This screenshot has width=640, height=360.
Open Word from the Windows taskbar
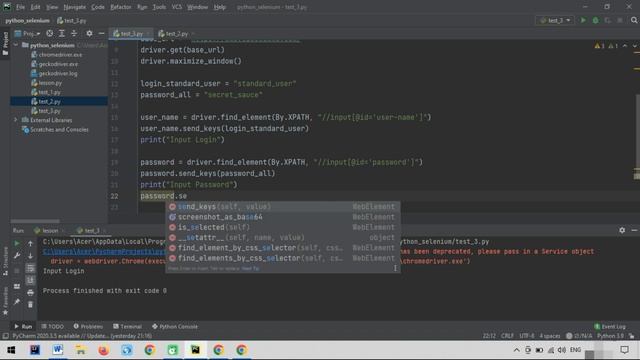[58, 350]
